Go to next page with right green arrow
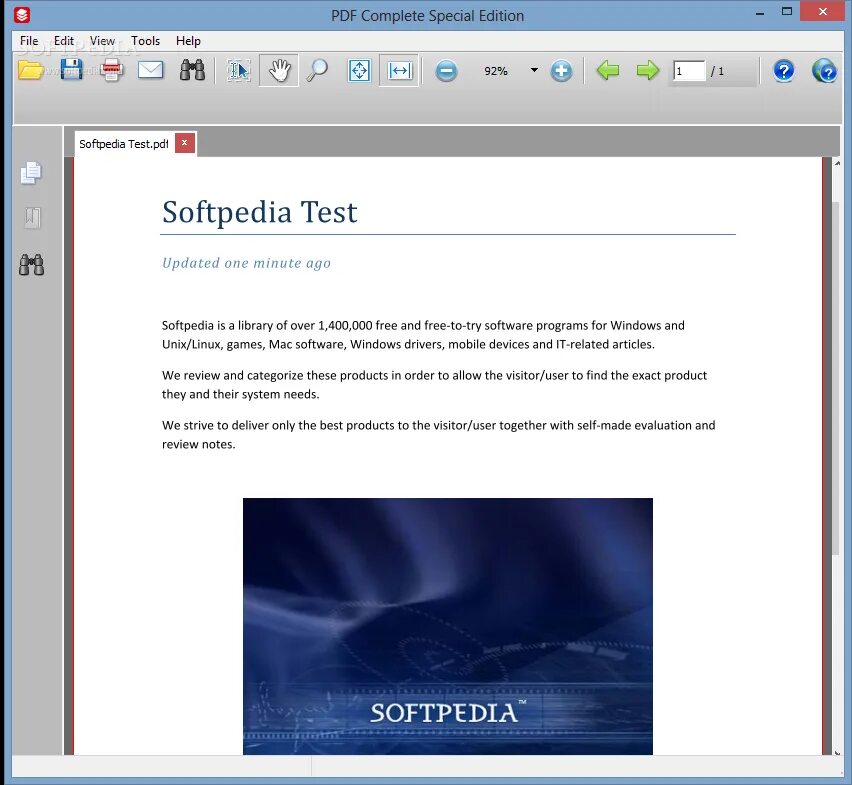 (x=648, y=71)
